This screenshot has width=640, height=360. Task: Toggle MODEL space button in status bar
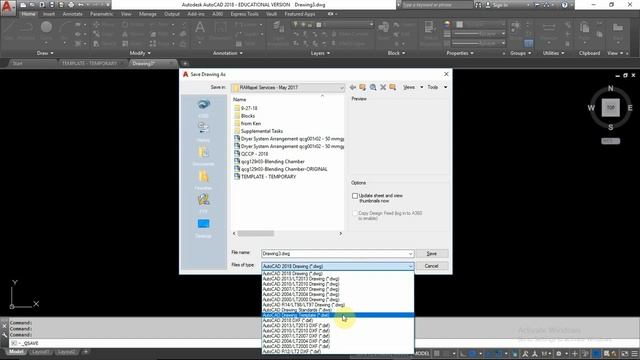tap(422, 353)
